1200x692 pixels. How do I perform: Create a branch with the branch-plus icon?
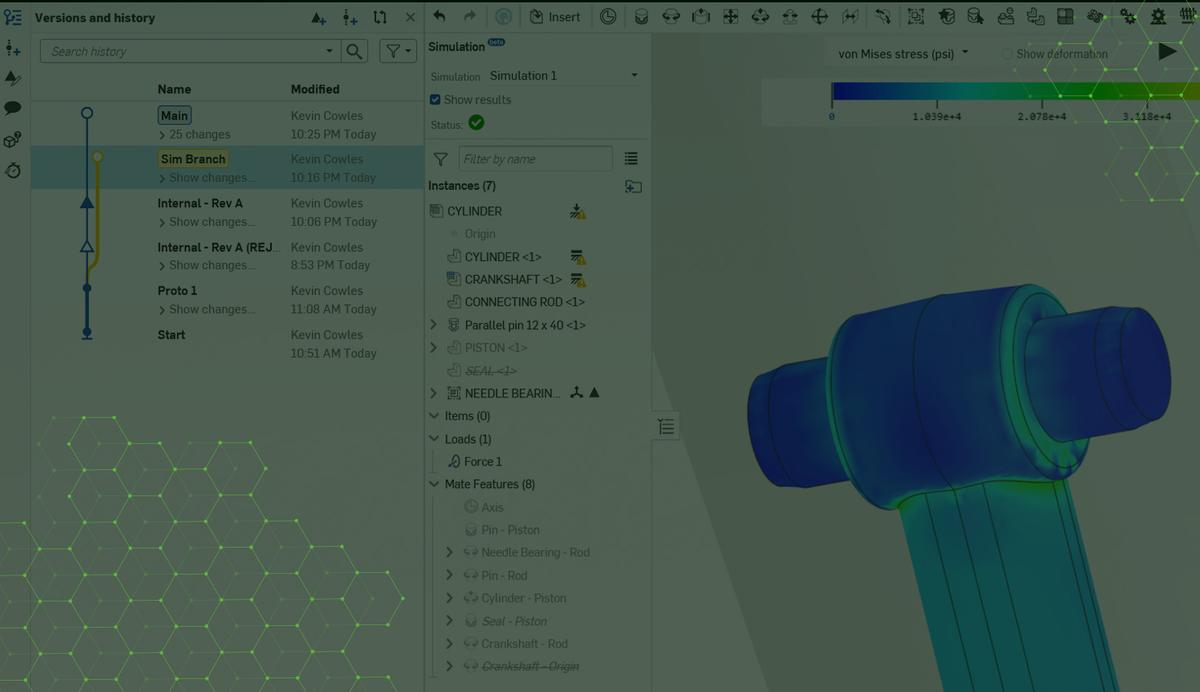point(348,17)
